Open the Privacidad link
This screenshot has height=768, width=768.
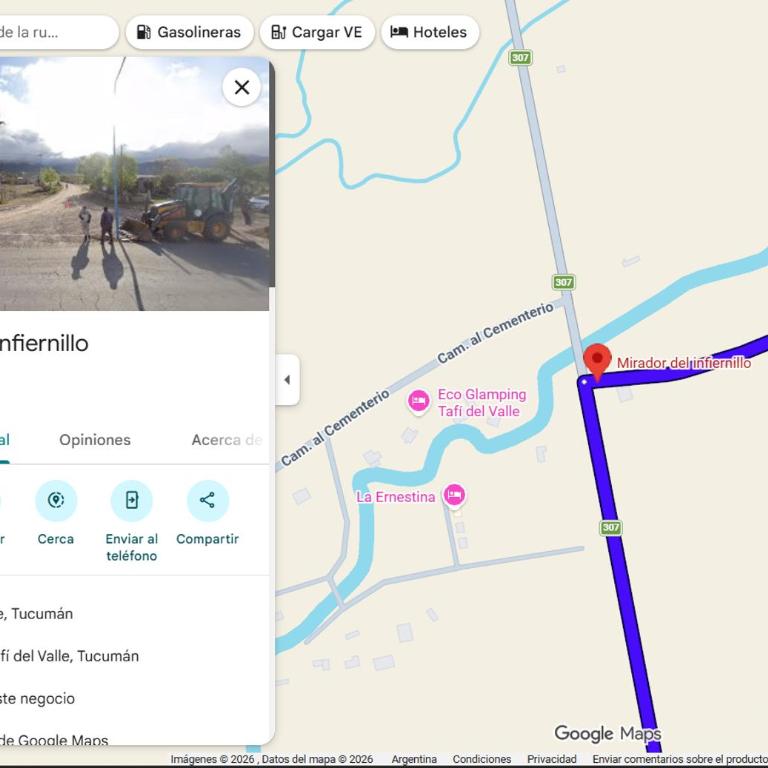coord(552,759)
